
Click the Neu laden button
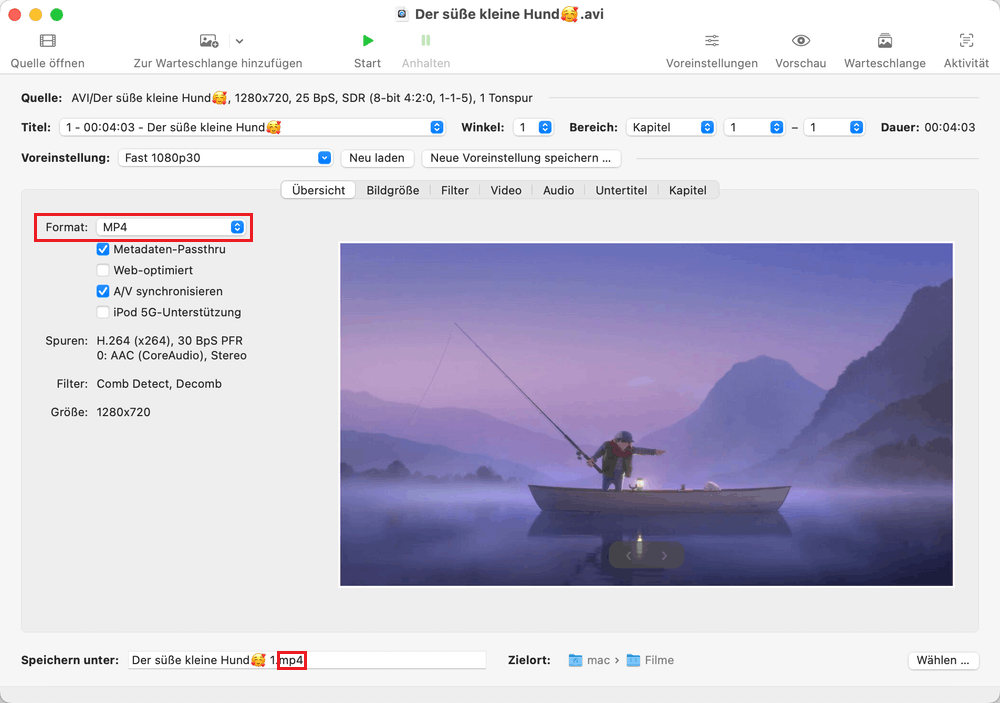(376, 158)
